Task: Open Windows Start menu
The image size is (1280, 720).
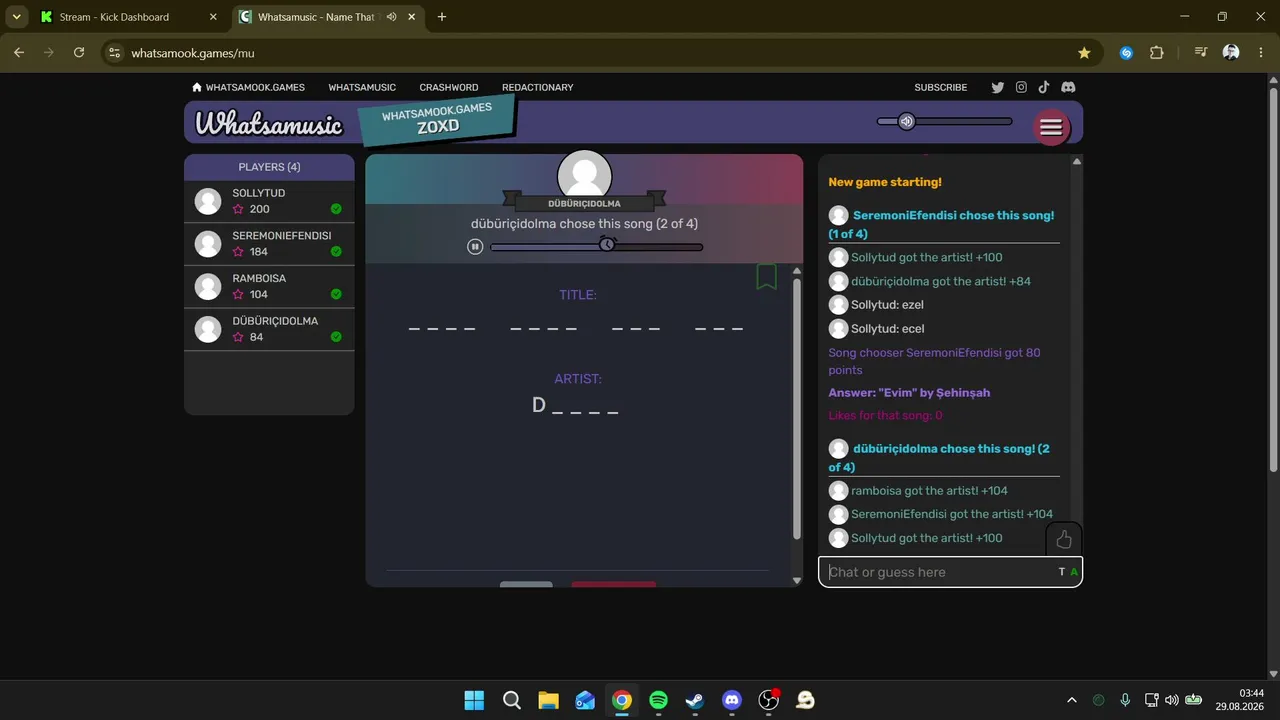Action: (474, 700)
